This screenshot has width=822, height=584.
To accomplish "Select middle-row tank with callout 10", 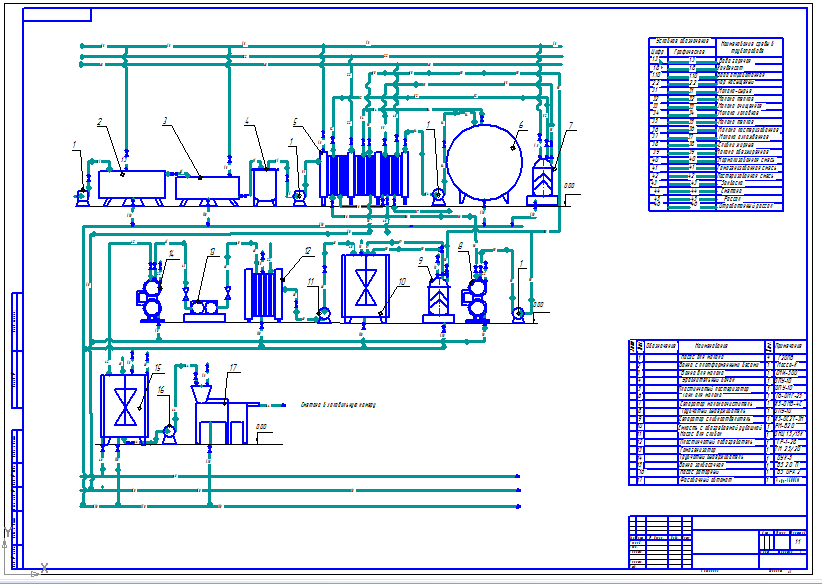I will point(365,287).
